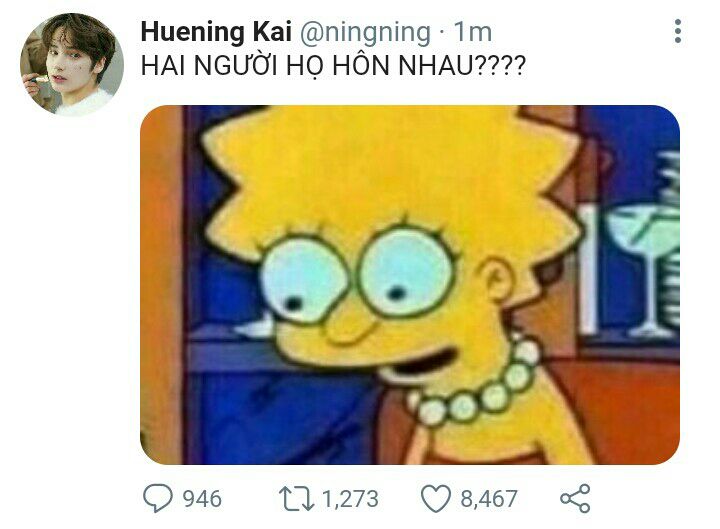Click the 8,467 likes count
Image resolution: width=720 pixels, height=529 pixels.
pos(489,499)
